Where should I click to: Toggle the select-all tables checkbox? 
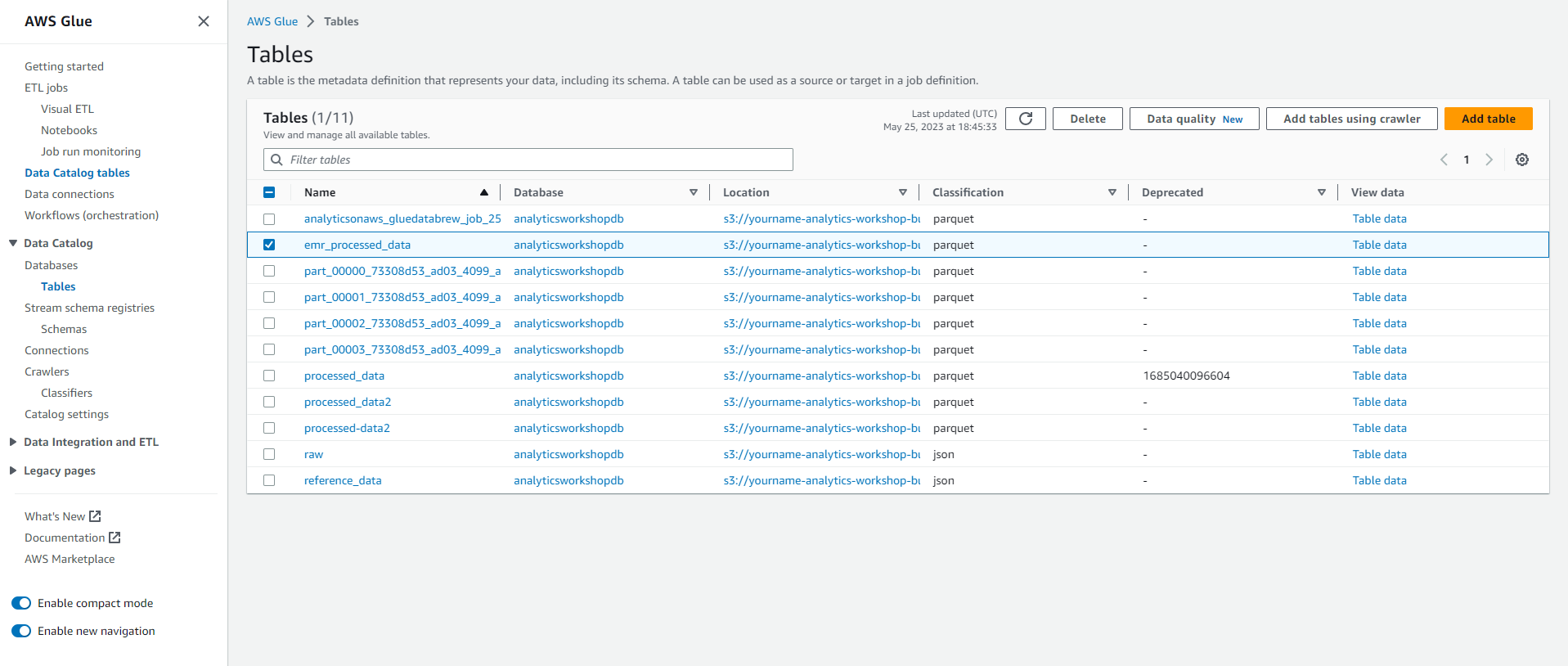point(269,192)
